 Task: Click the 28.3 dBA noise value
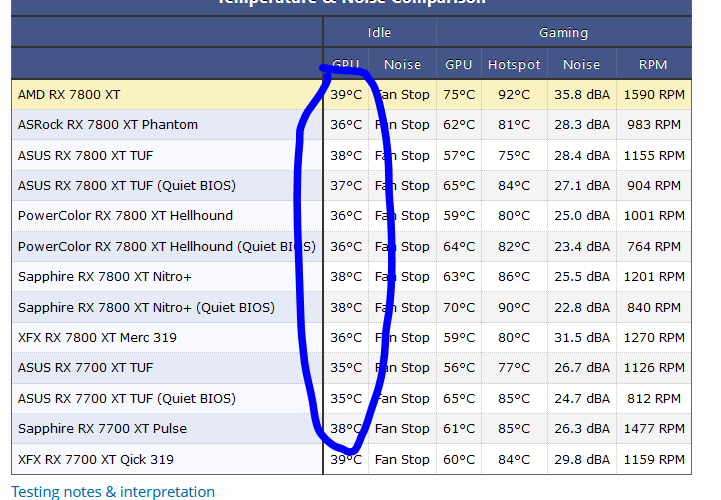[582, 125]
